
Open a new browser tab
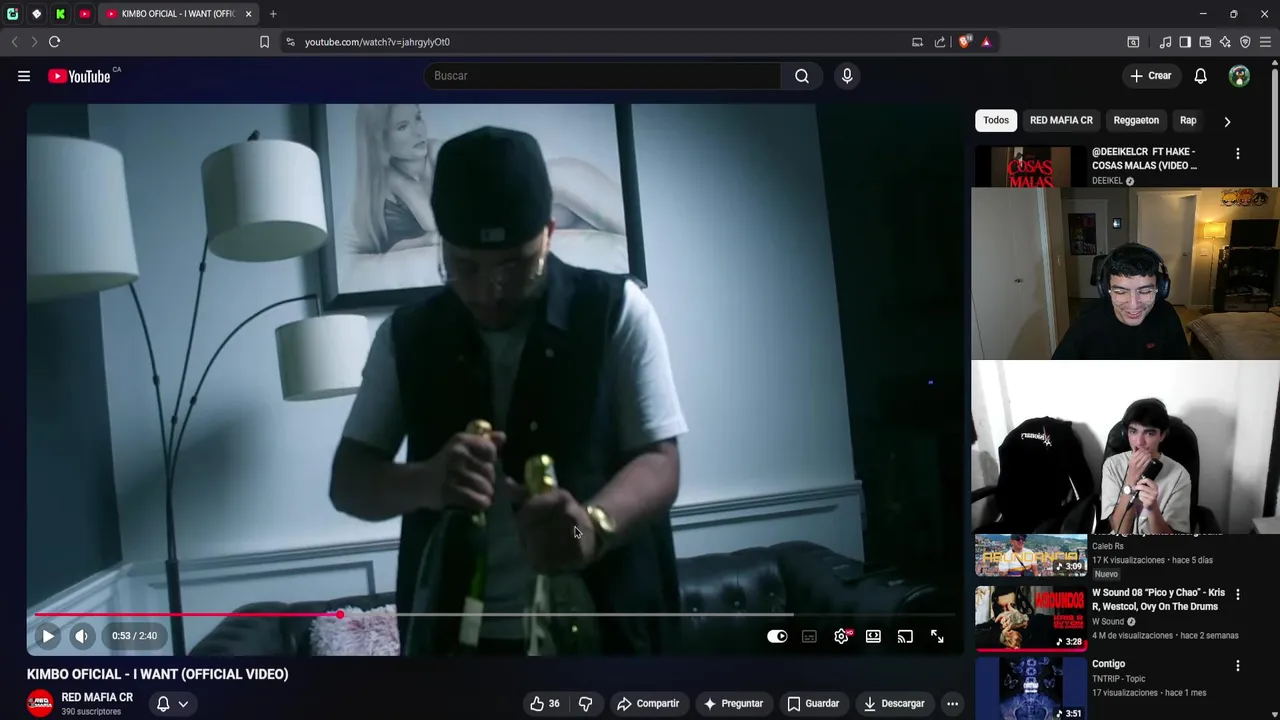273,14
